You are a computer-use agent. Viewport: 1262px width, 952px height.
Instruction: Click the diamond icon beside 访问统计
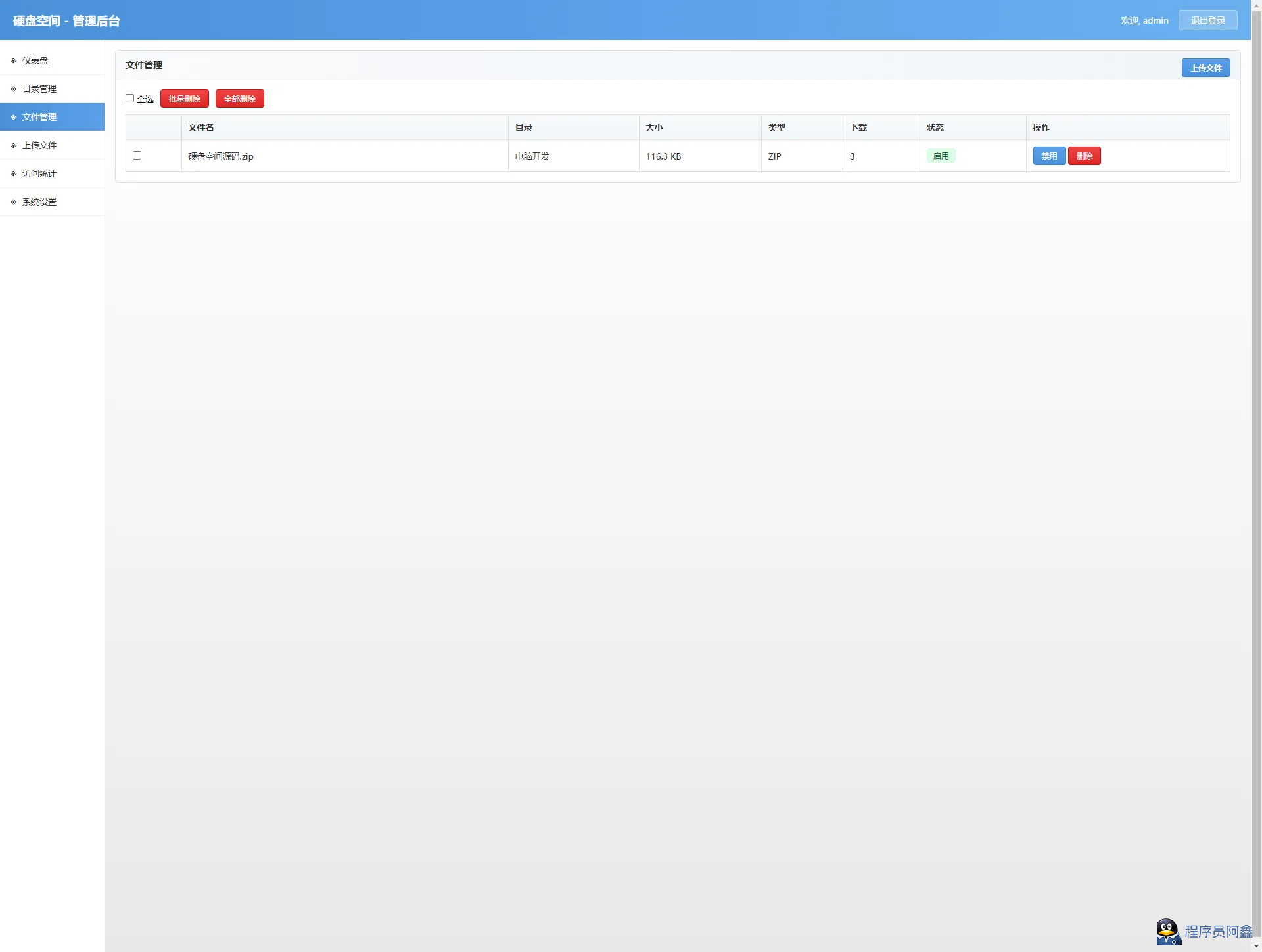[13, 173]
